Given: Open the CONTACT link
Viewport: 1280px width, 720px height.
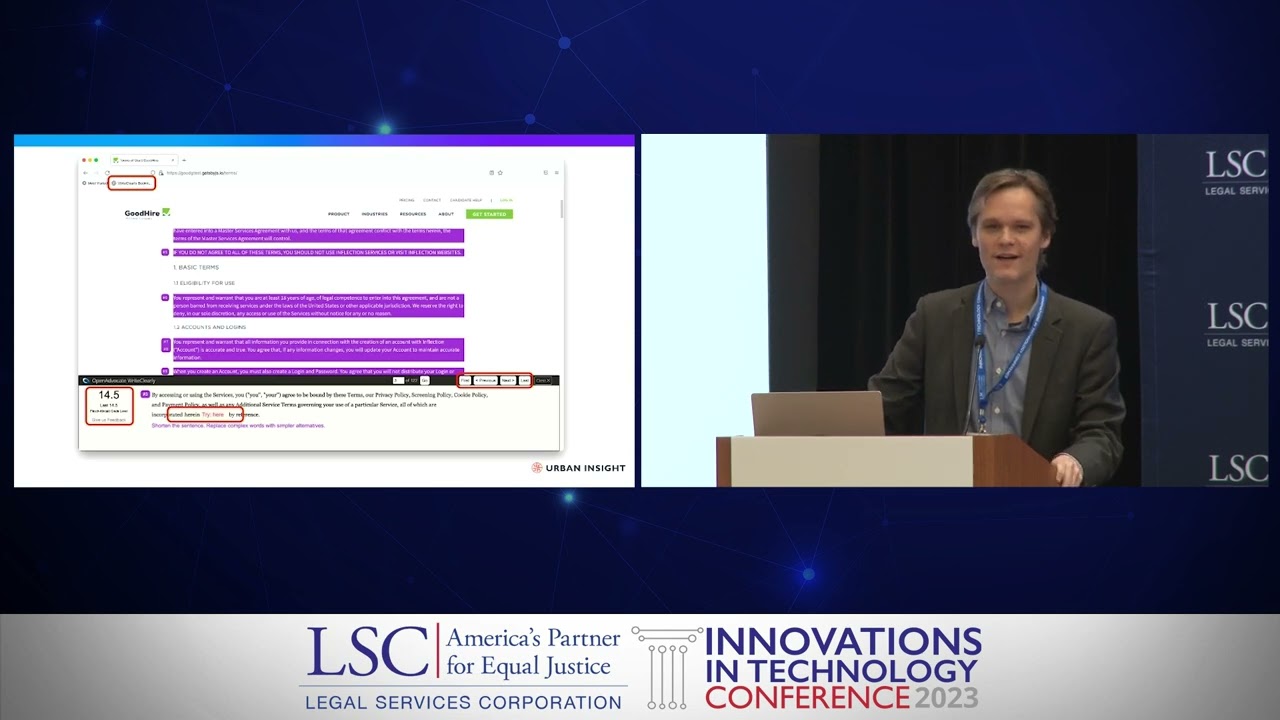Looking at the screenshot, I should 432,200.
